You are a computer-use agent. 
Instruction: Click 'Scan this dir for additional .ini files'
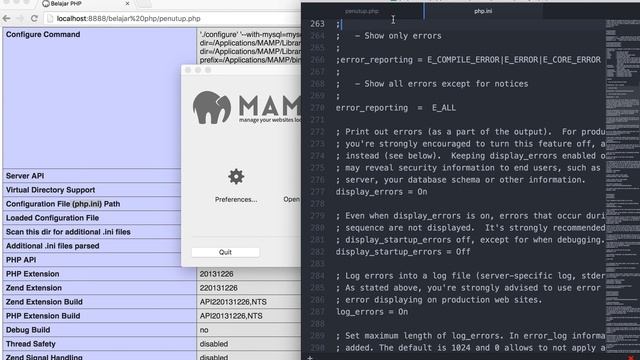[x=68, y=232]
